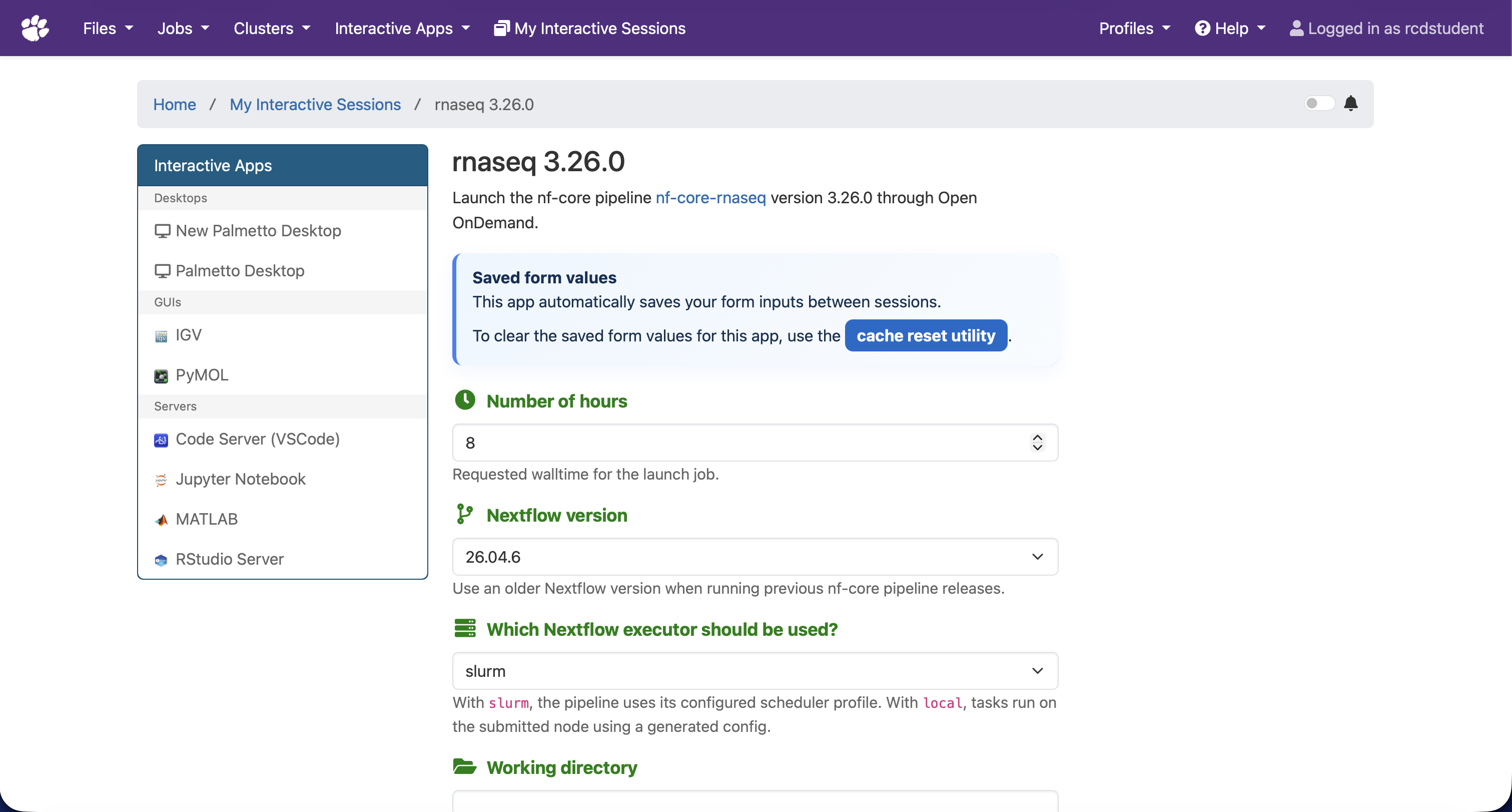Click the folder icon by Working directory
This screenshot has width=1512, height=812.
[465, 766]
